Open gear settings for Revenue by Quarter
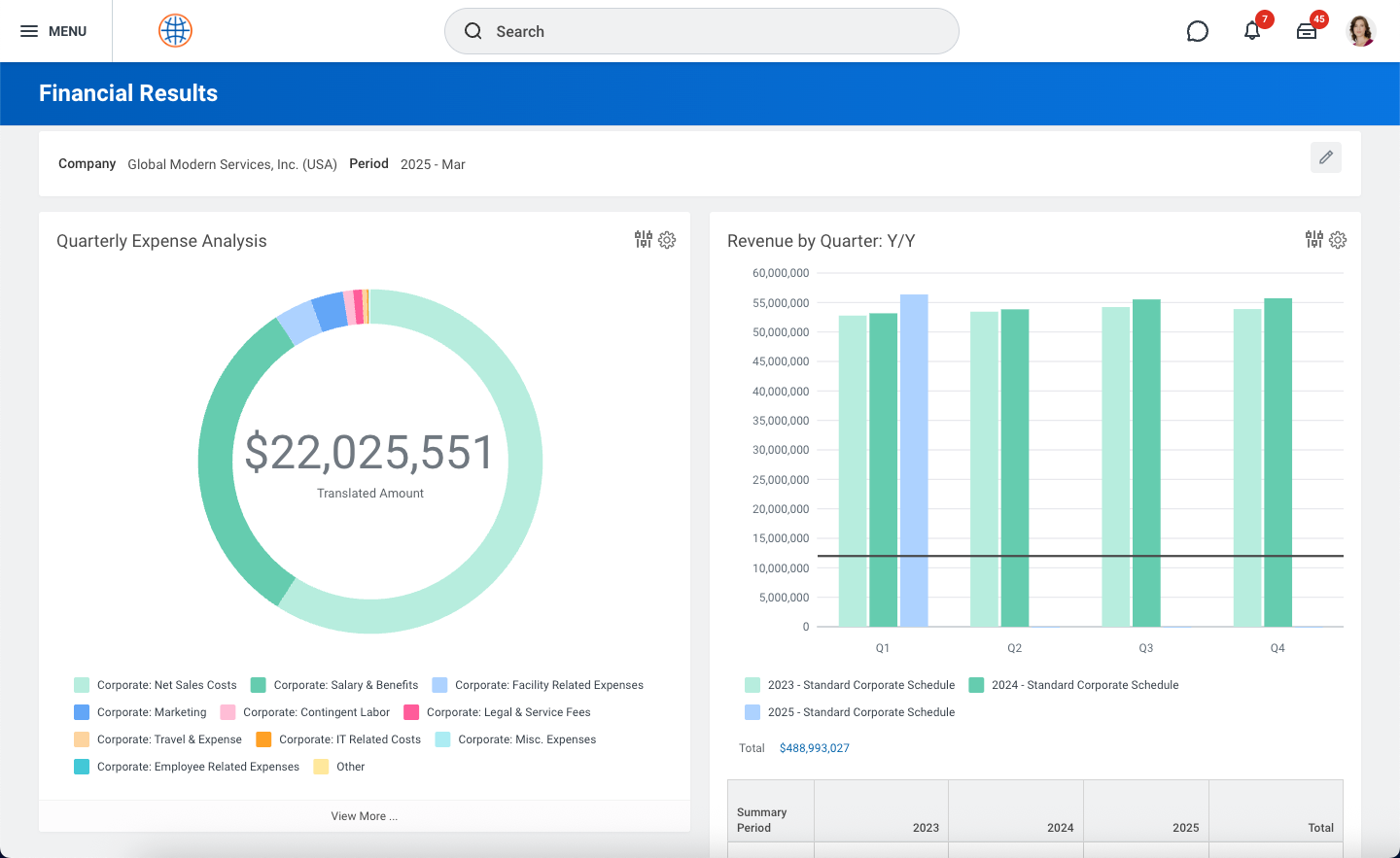Viewport: 1400px width, 858px height. pos(1338,240)
